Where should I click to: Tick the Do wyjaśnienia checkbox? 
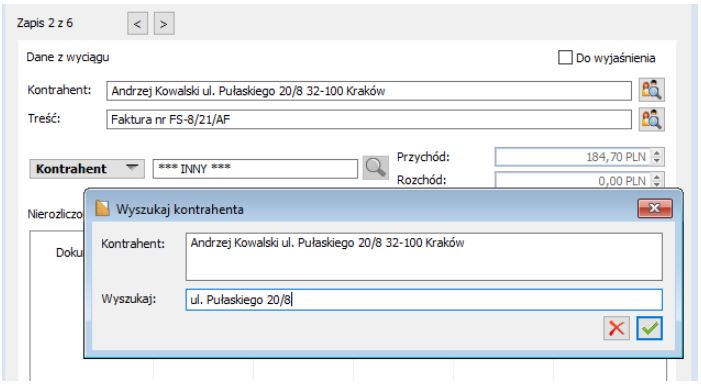click(x=565, y=58)
